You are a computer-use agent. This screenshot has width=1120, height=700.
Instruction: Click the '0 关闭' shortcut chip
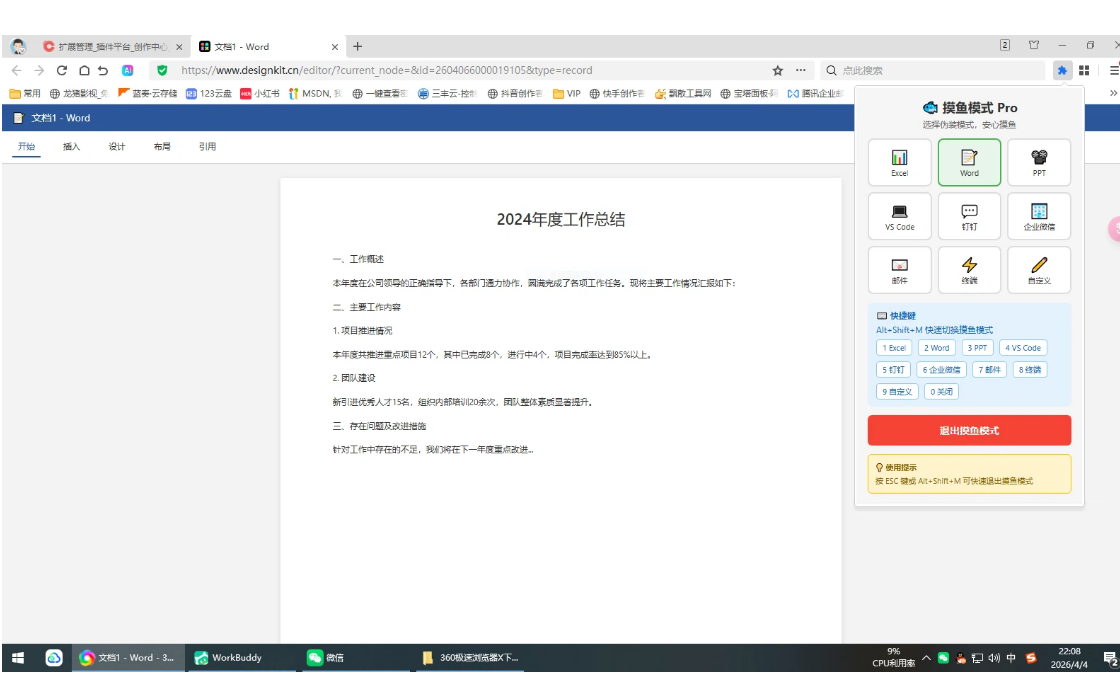941,392
